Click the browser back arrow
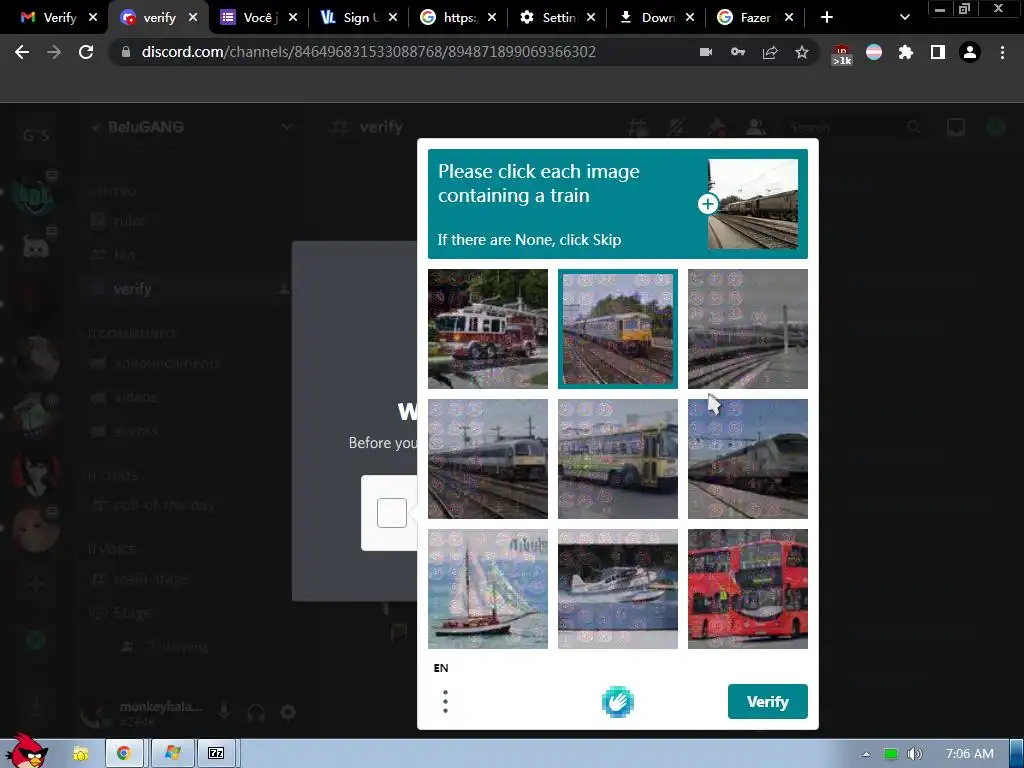1024x768 pixels. click(x=22, y=52)
